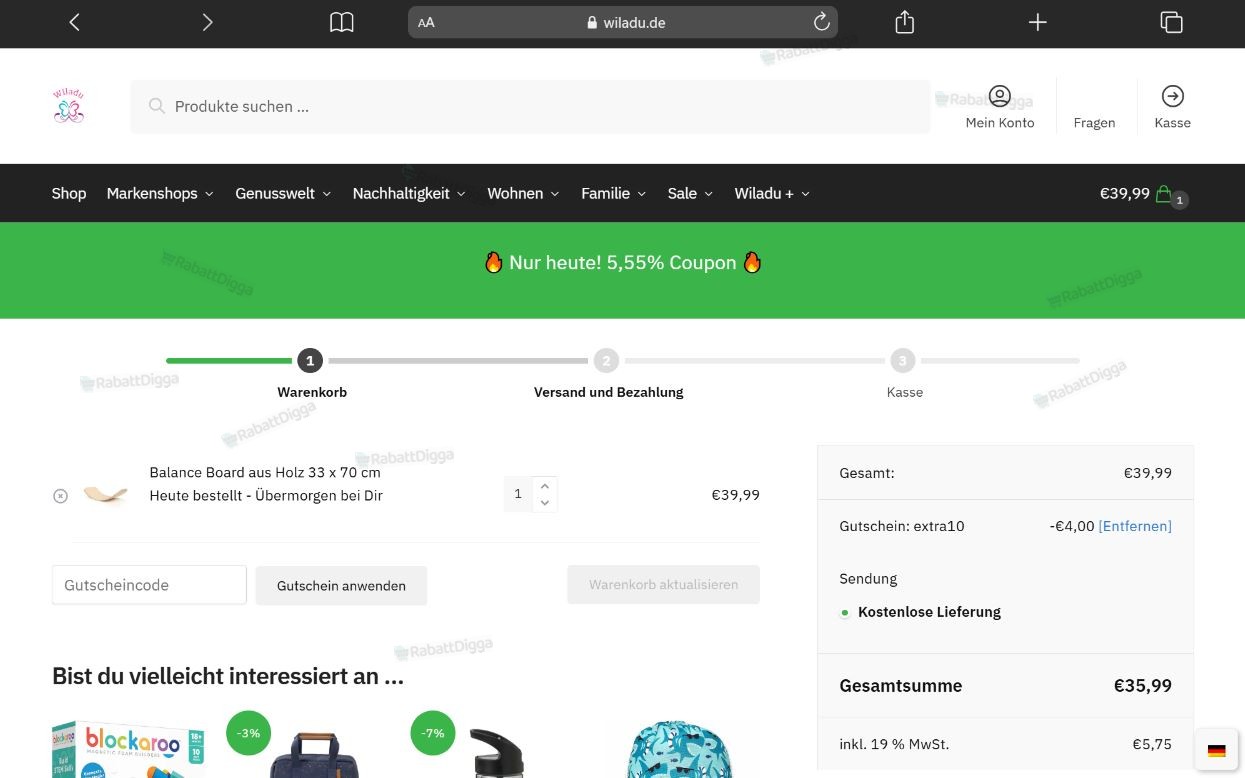Open Balance Board product thumbnail
The height and width of the screenshot is (778, 1245).
tap(105, 494)
